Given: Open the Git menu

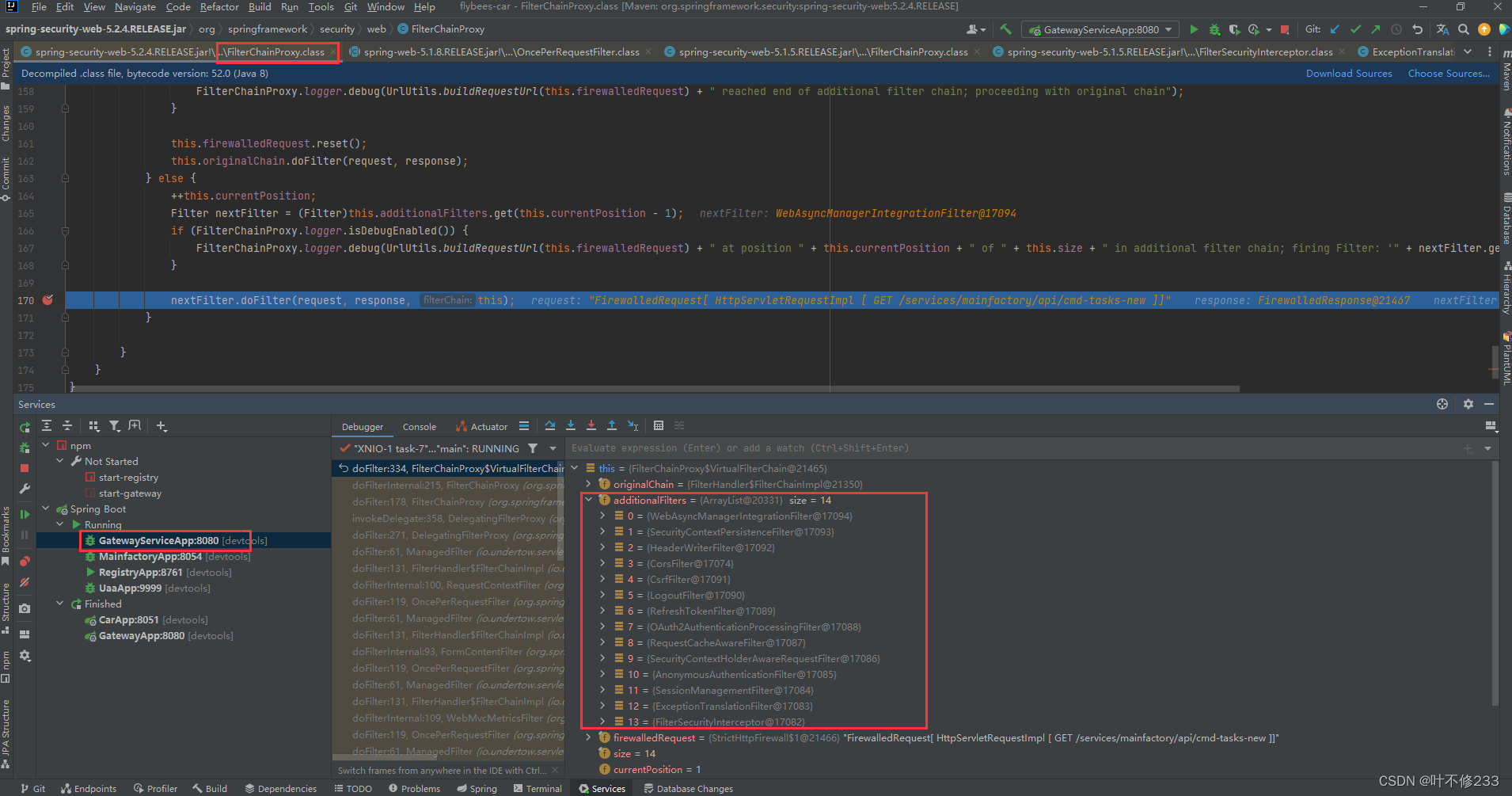Looking at the screenshot, I should [x=351, y=7].
